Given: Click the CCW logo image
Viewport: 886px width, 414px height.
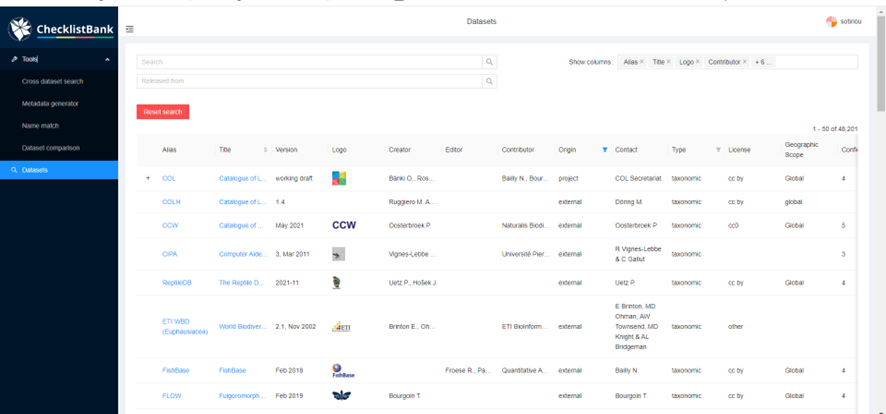Looking at the screenshot, I should [x=344, y=225].
